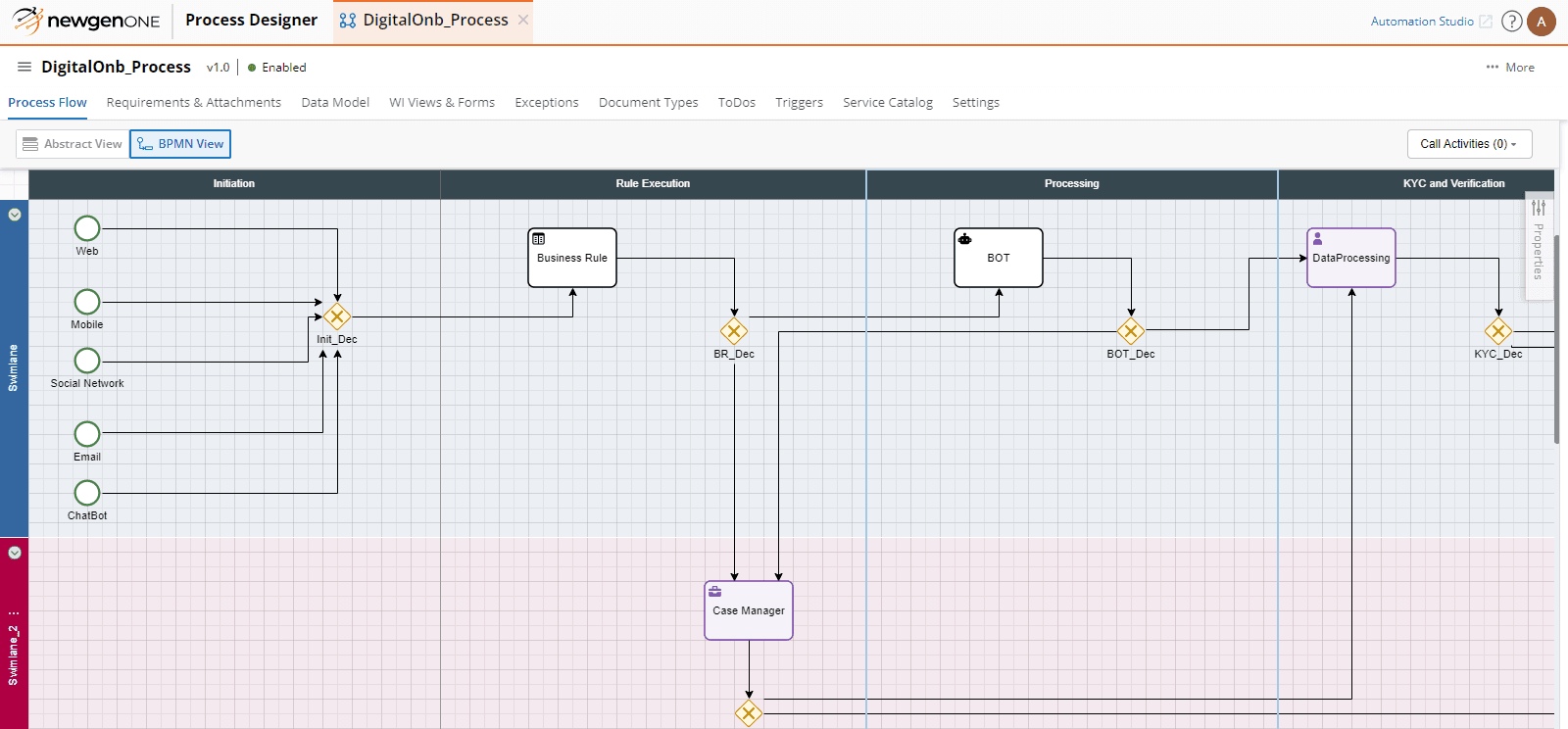Open the Data Model tab
Screen dimensions: 1568x729
335,103
